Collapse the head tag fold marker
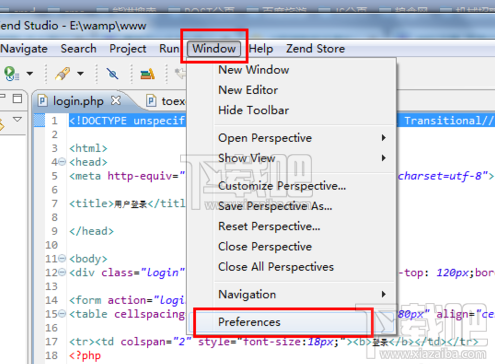This screenshot has width=495, height=364. point(62,162)
